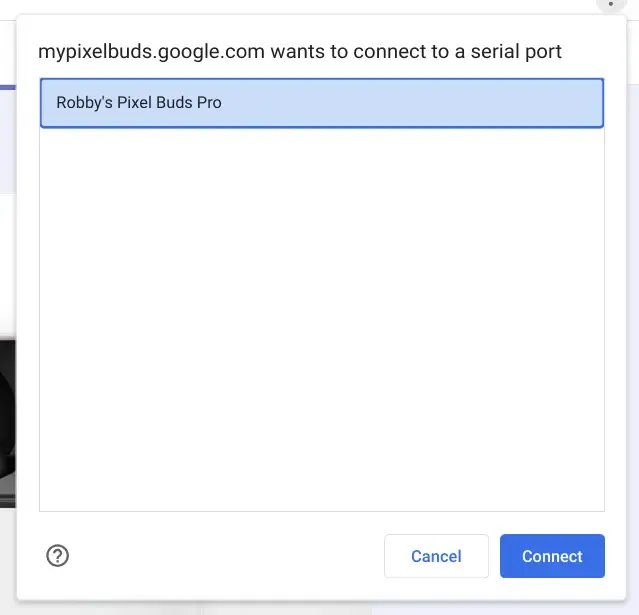
Task: Open the three-dot menu above the dialog
Action: pos(610,4)
